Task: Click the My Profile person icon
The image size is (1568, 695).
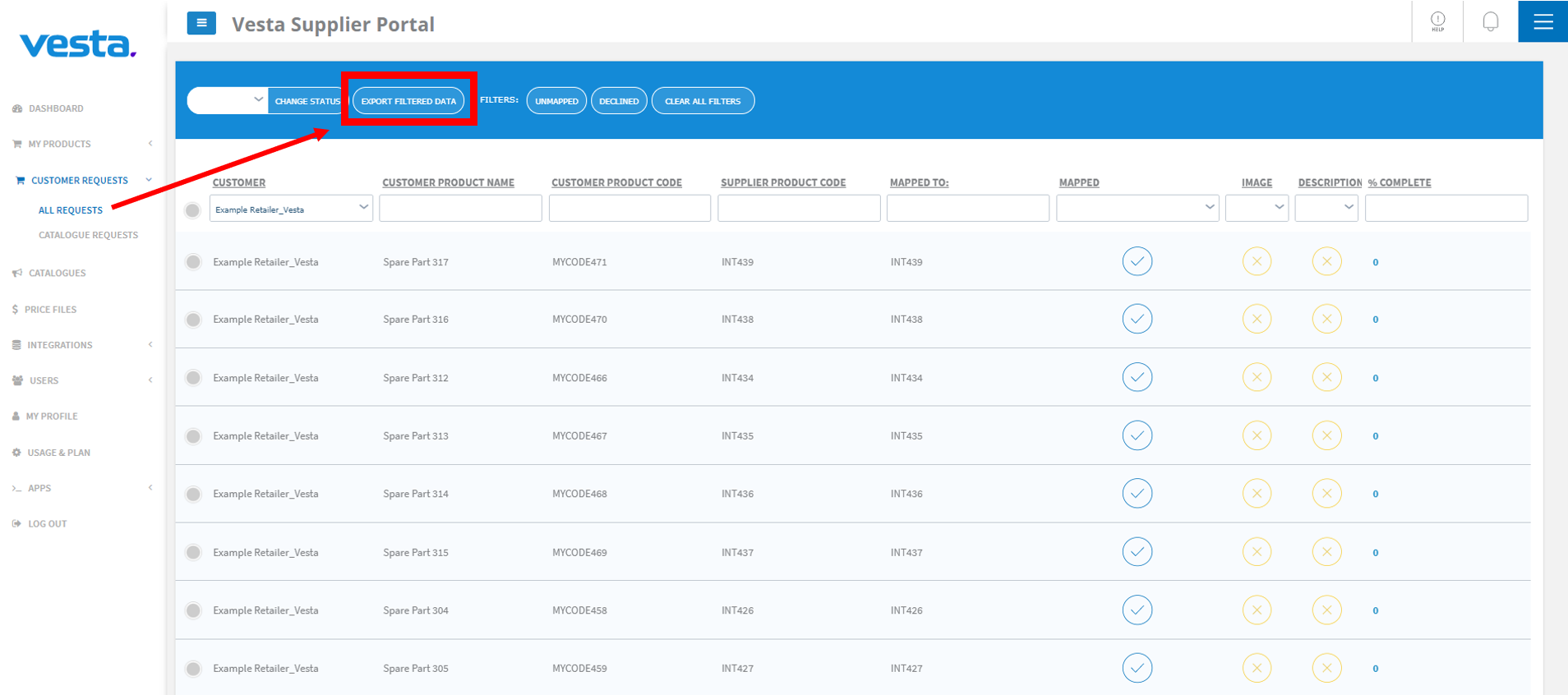Action: [x=16, y=417]
